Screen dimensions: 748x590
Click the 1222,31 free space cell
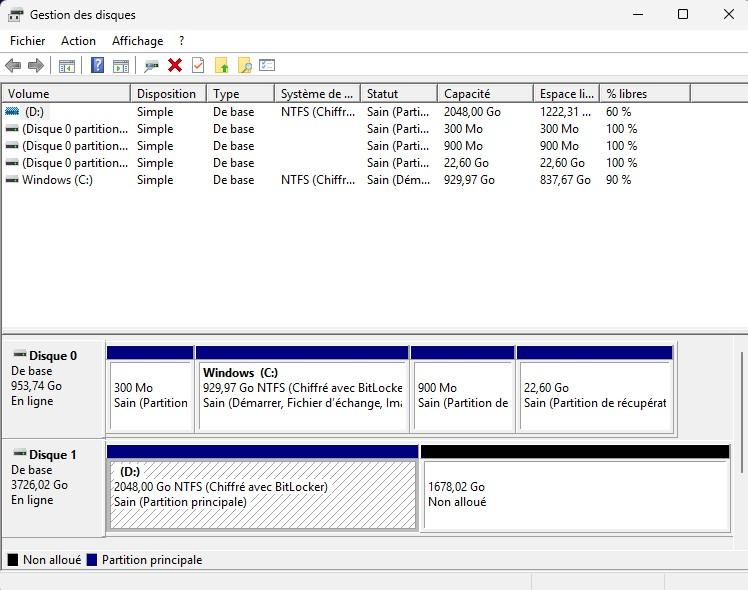click(565, 112)
